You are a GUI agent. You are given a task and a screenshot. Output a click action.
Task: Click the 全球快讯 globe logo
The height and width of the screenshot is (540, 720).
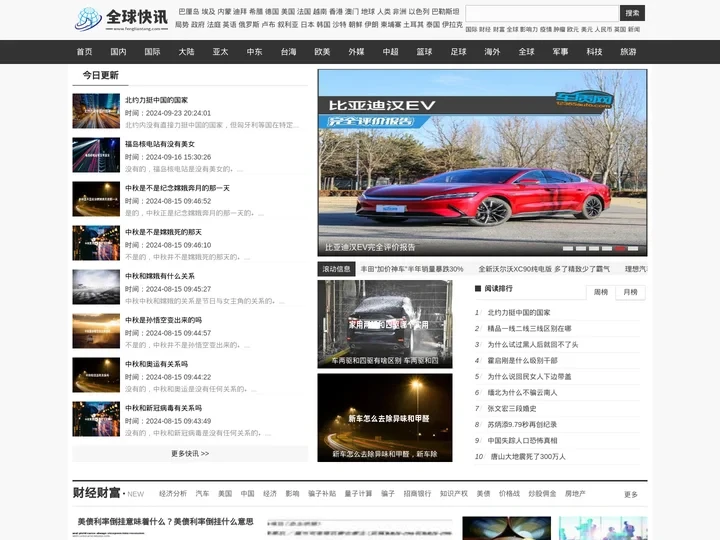pyautogui.click(x=121, y=19)
